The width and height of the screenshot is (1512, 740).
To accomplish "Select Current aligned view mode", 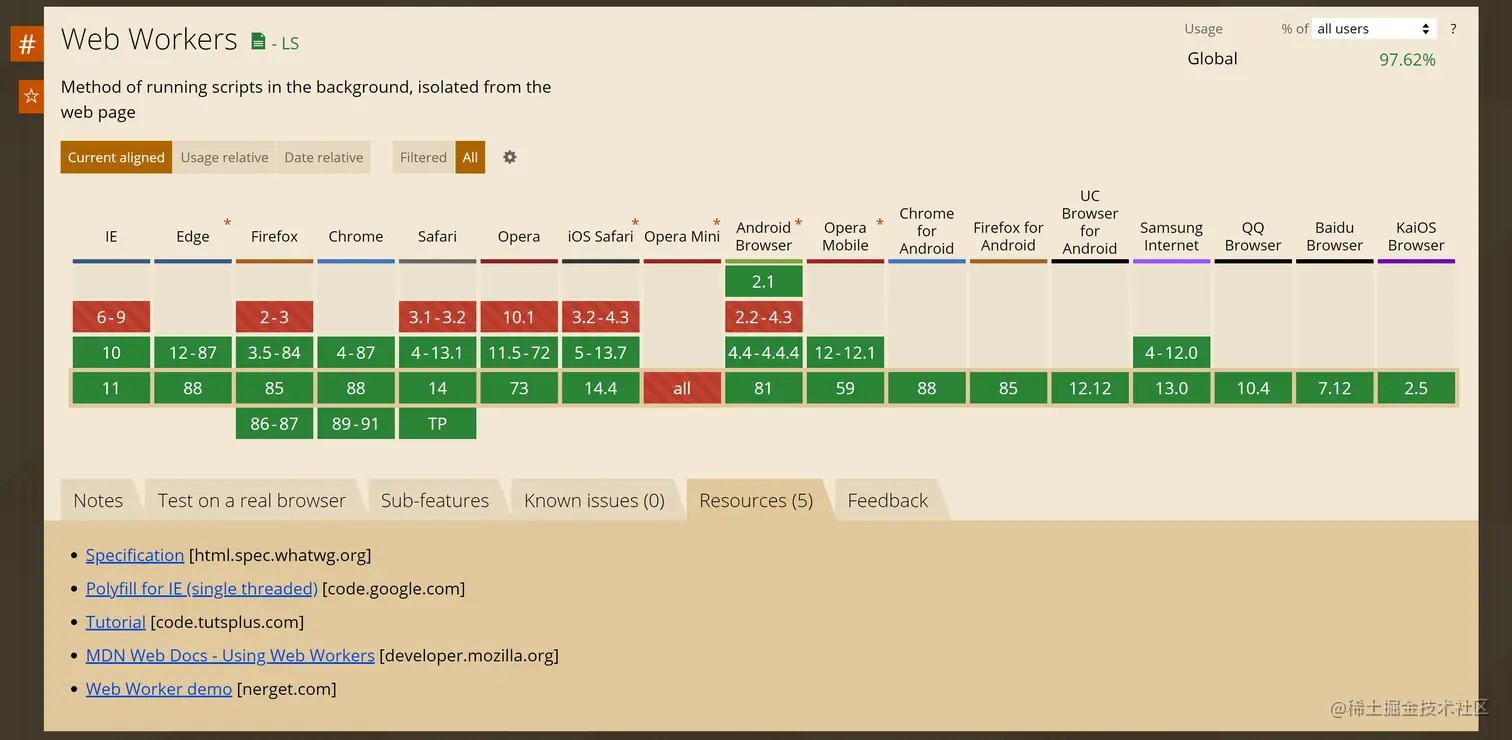I will (x=116, y=157).
